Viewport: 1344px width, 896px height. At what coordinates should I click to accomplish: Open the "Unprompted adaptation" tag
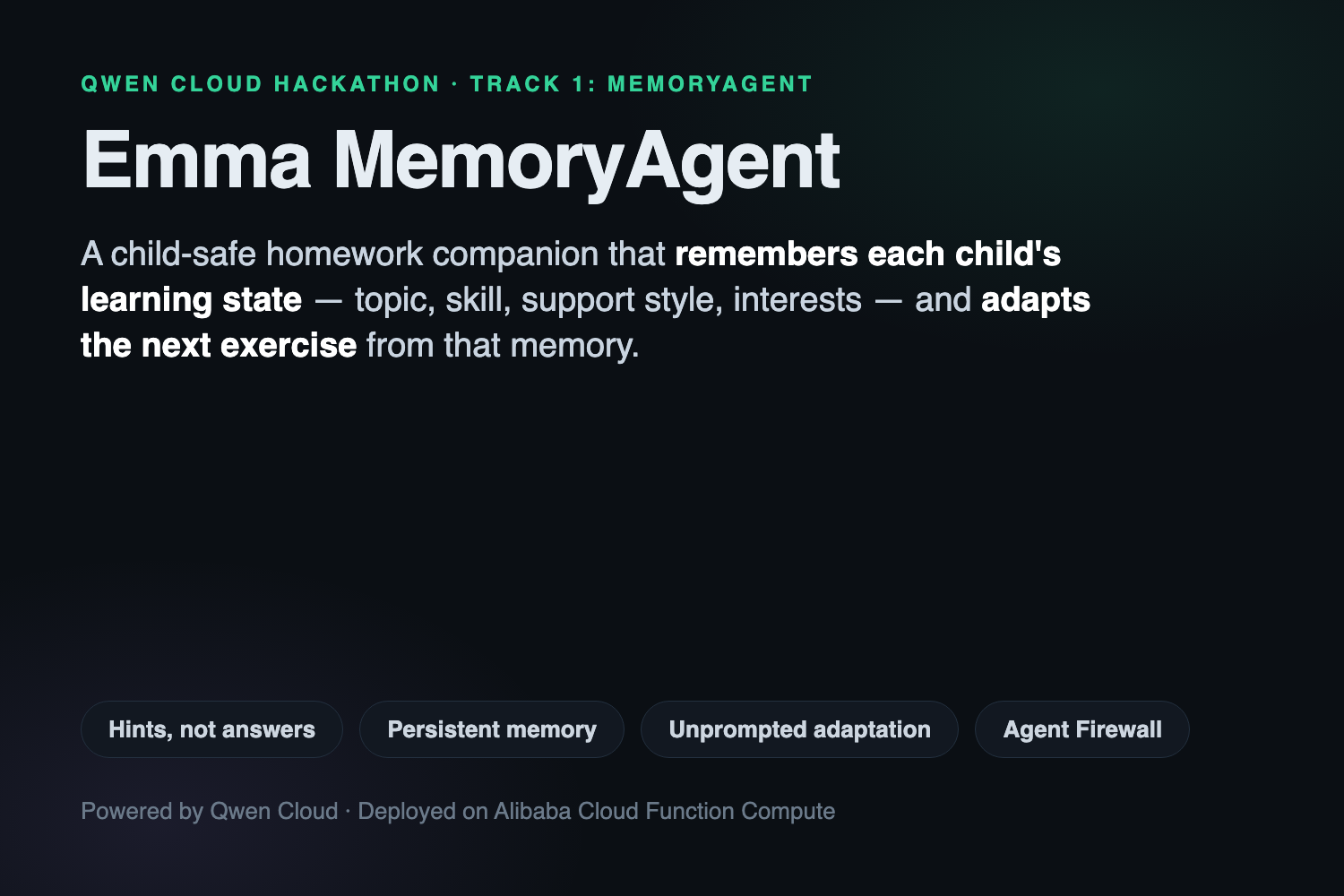(x=799, y=729)
